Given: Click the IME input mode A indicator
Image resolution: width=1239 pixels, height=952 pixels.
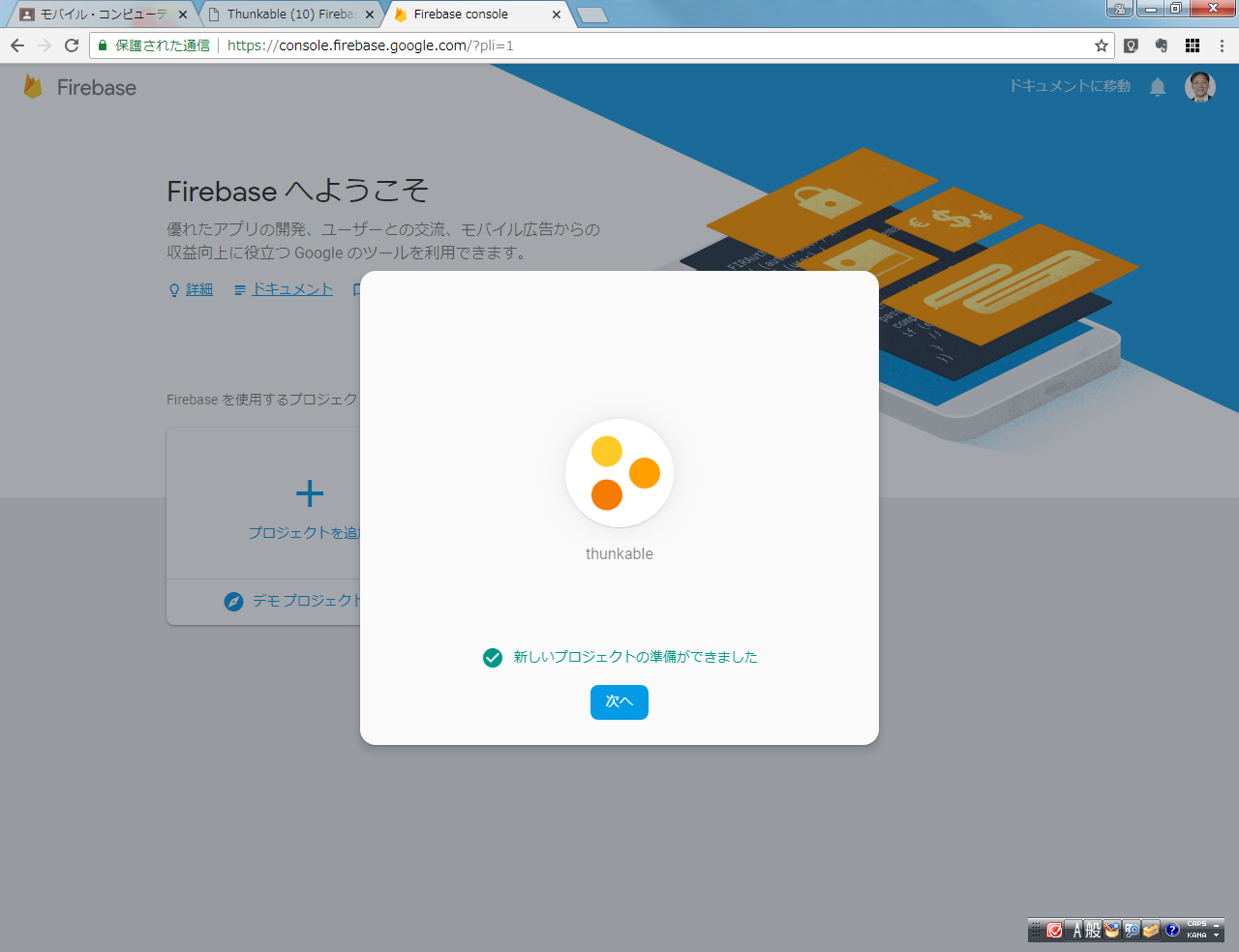Looking at the screenshot, I should [1076, 931].
